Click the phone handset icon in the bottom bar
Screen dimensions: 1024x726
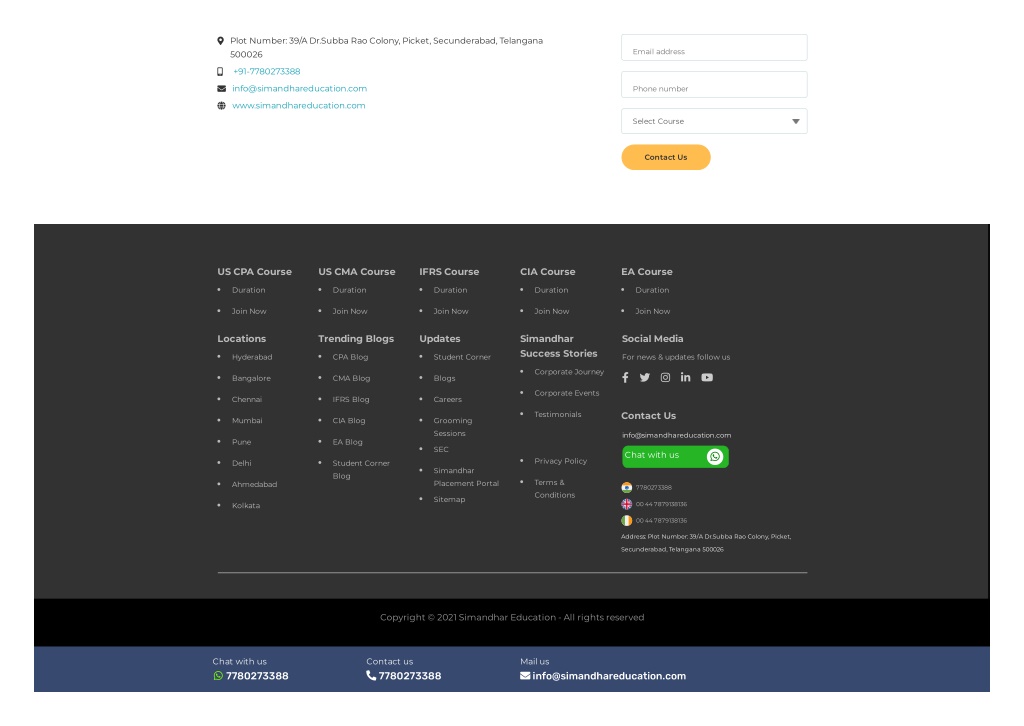pyautogui.click(x=371, y=675)
